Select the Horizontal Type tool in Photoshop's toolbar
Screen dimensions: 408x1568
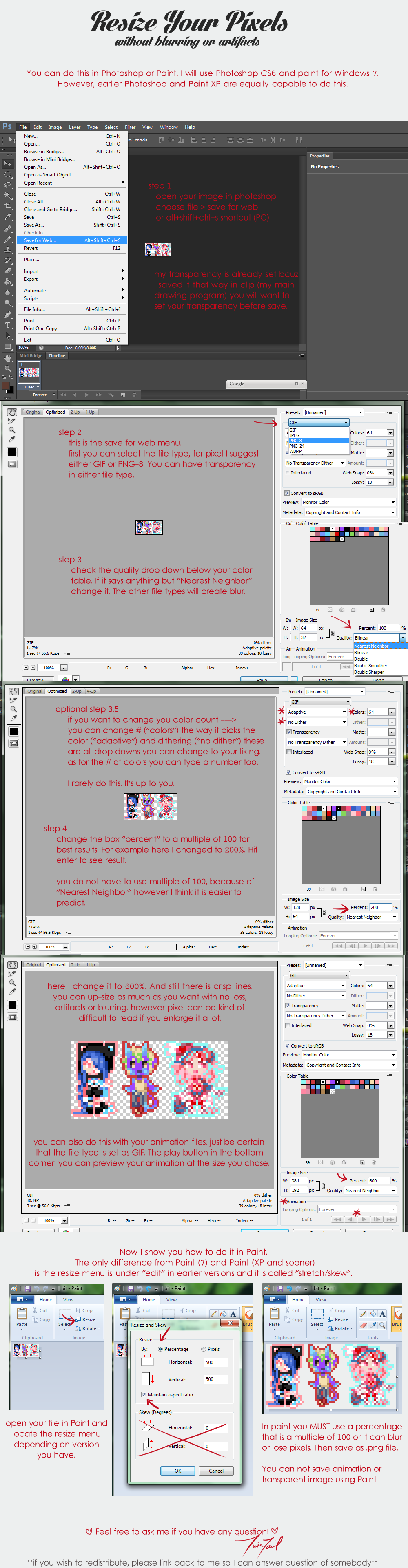(x=8, y=326)
